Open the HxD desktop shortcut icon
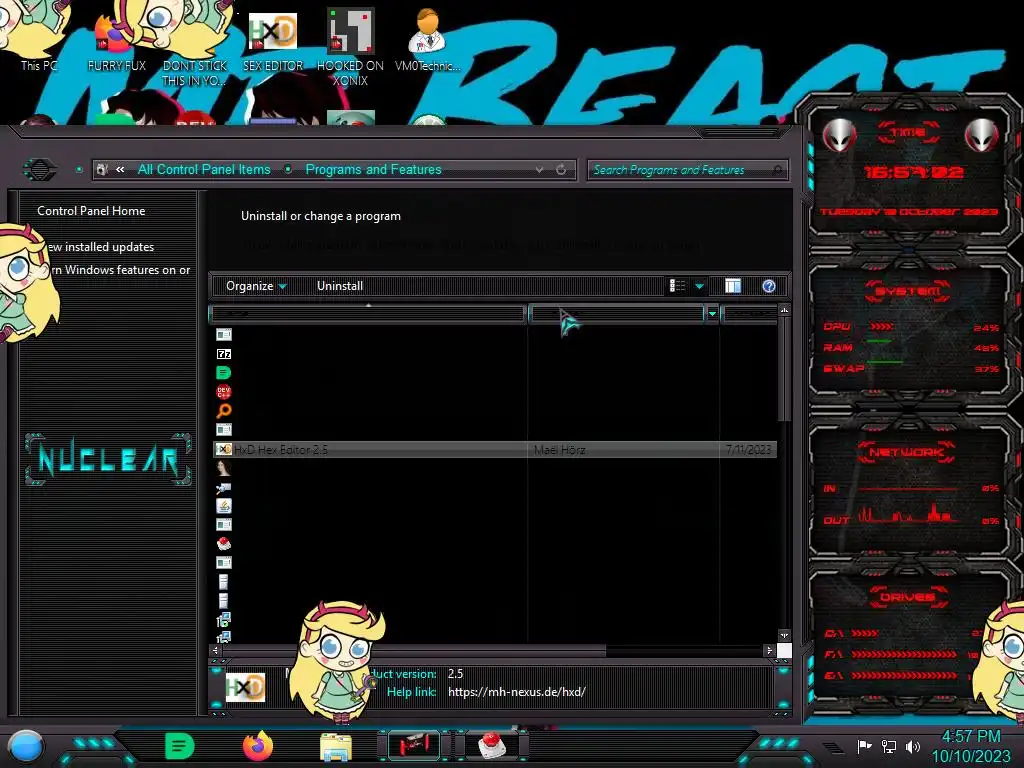This screenshot has height=768, width=1024. [273, 38]
